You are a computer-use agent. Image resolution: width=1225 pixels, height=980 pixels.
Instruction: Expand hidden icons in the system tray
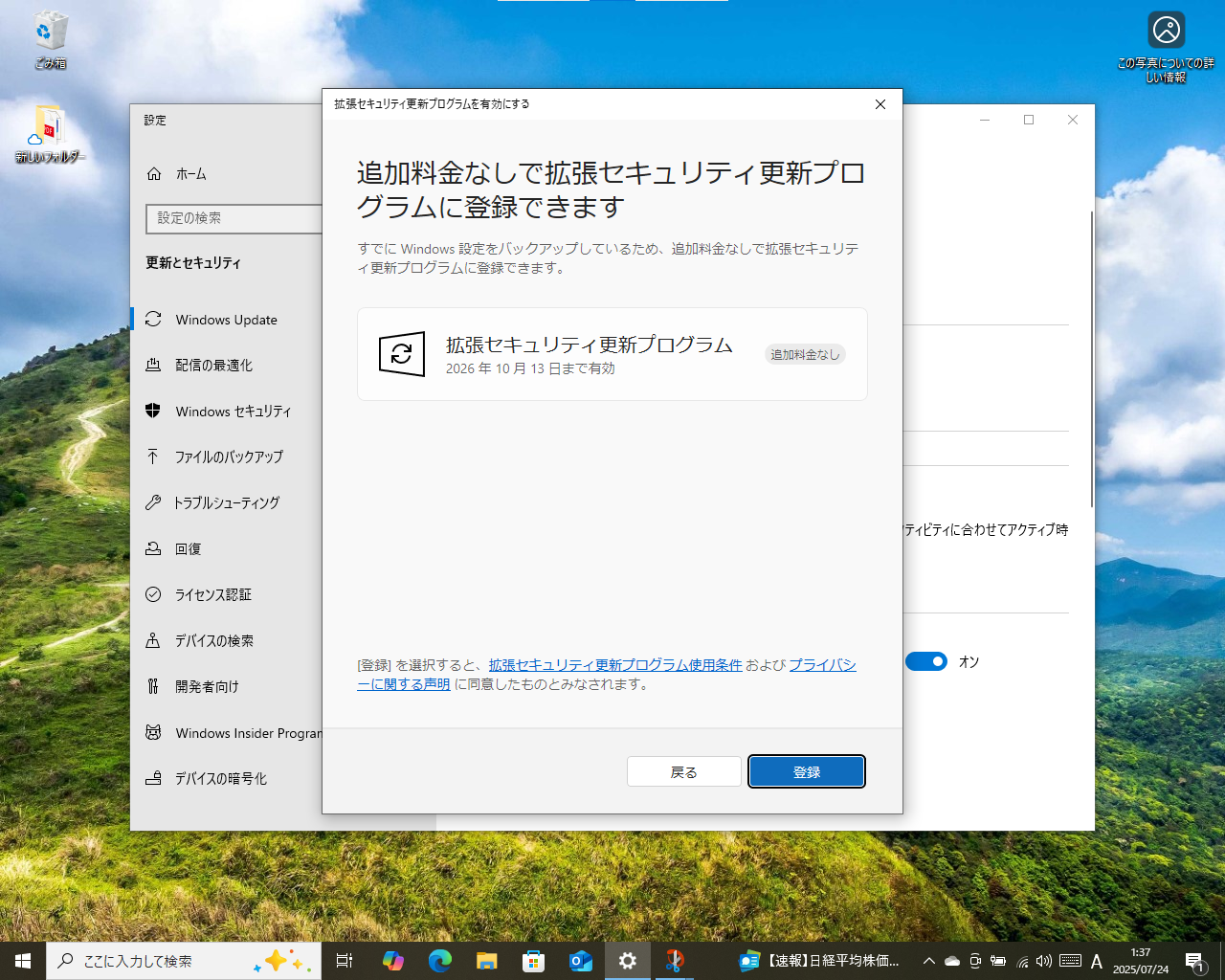(928, 960)
